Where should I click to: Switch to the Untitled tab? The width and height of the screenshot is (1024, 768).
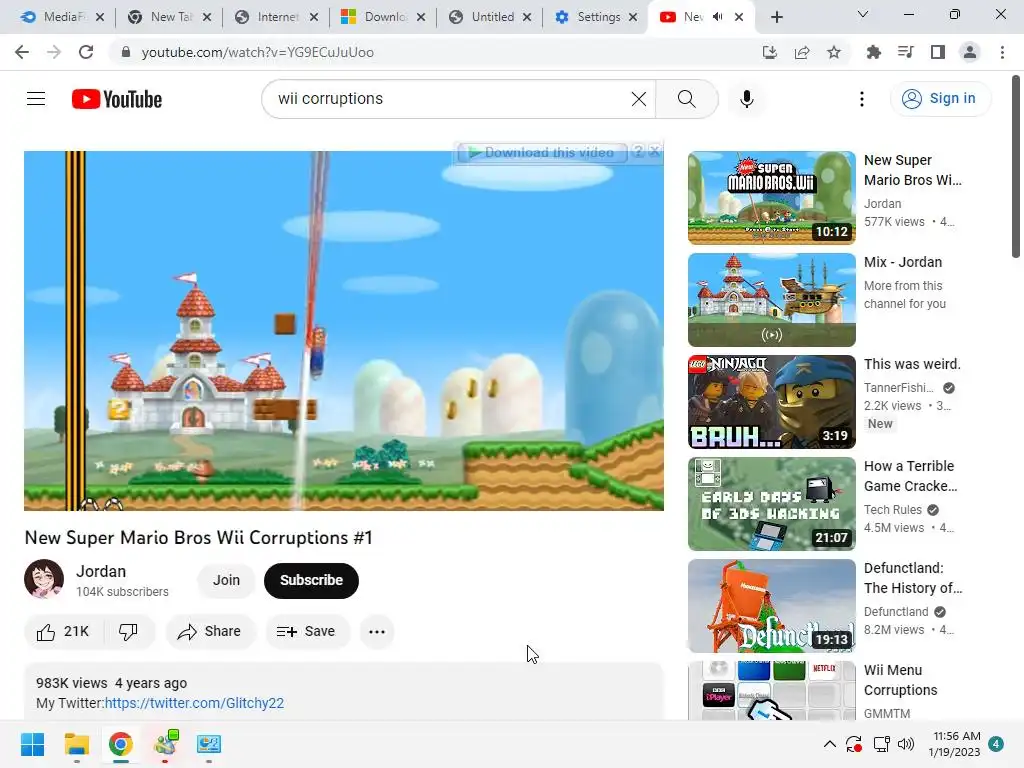pos(491,17)
